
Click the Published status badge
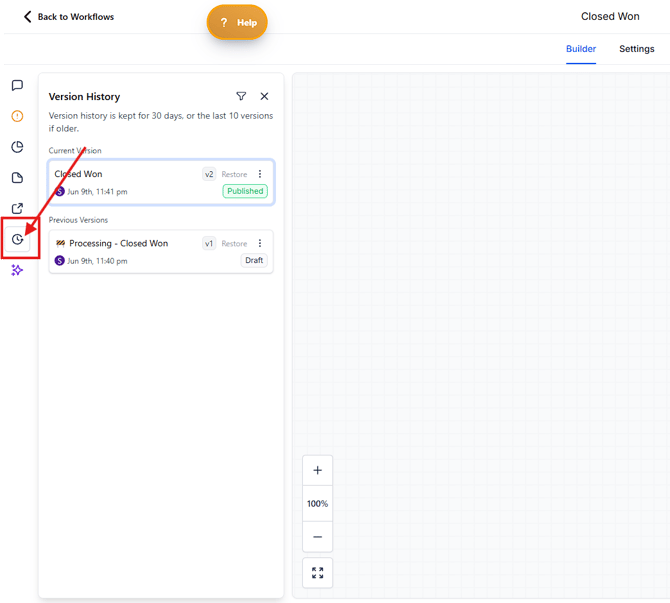[245, 191]
